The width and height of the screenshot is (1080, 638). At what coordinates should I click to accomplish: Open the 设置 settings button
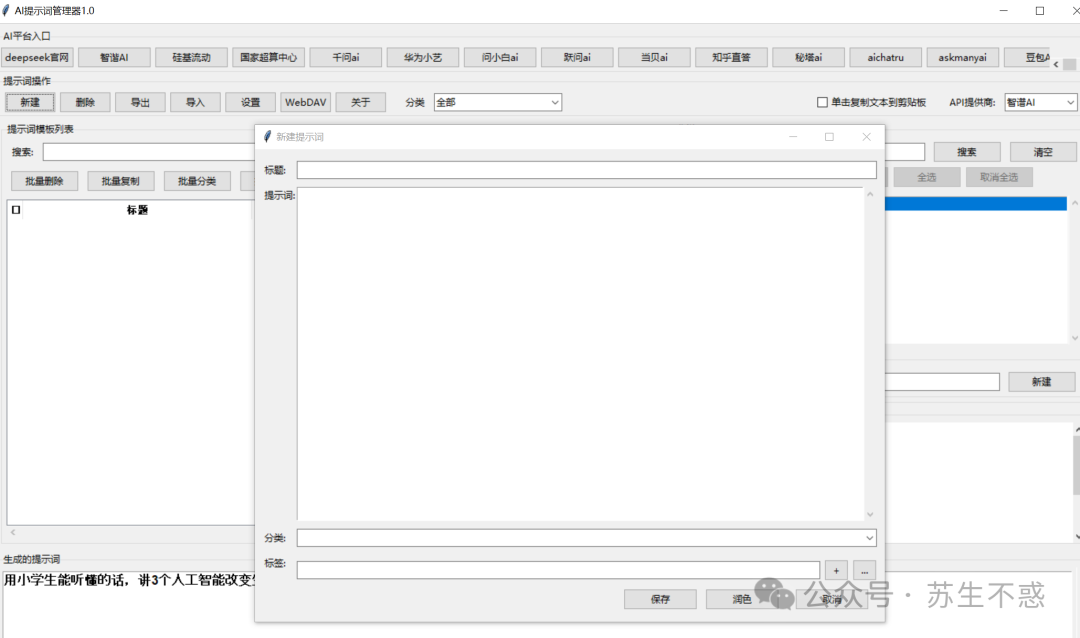[x=251, y=102]
